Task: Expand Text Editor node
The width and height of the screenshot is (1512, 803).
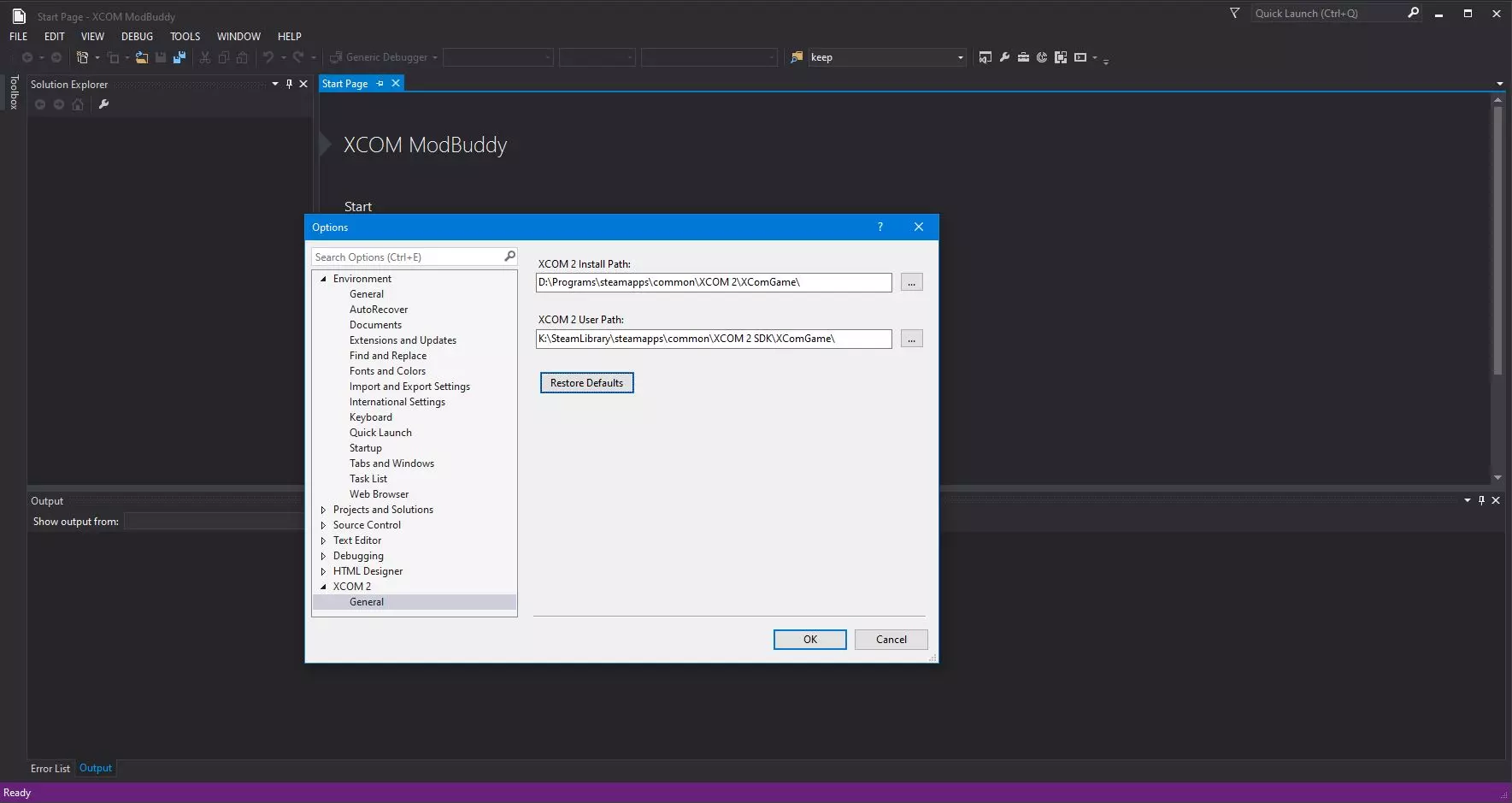Action: [x=323, y=540]
